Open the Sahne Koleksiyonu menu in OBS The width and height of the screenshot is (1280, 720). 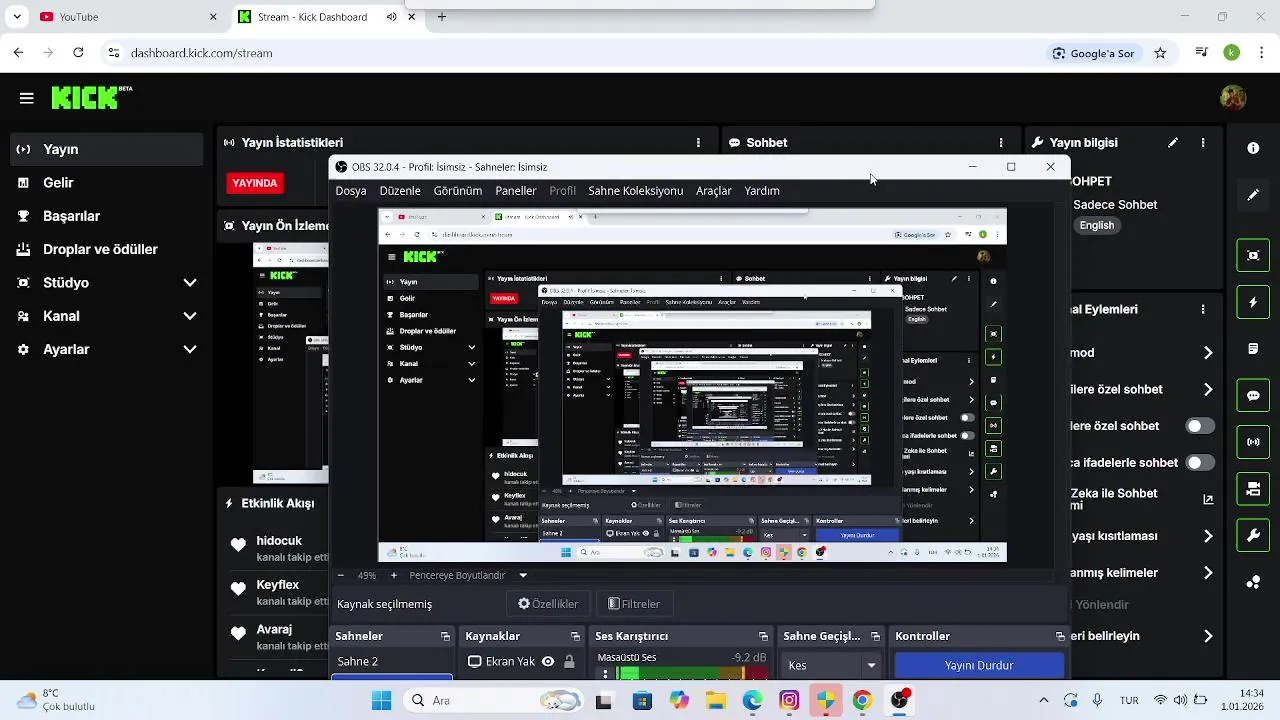click(636, 191)
